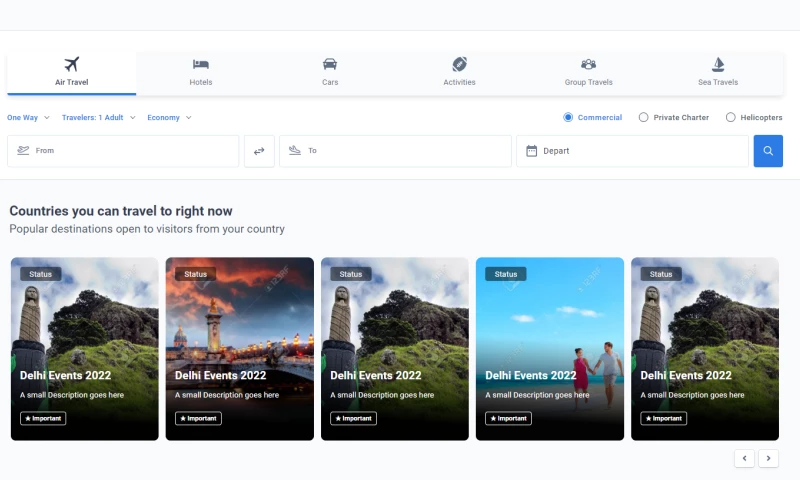
Task: Click Important tag on beach couple card
Action: click(x=508, y=418)
